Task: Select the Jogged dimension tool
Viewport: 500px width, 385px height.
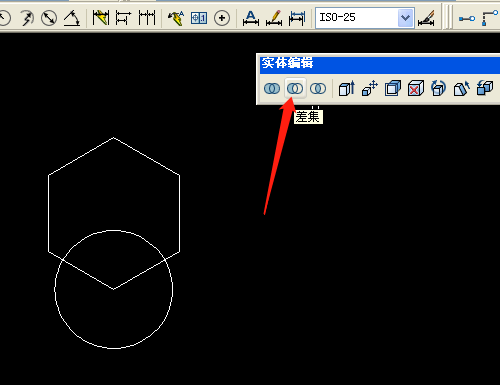Action: point(28,18)
